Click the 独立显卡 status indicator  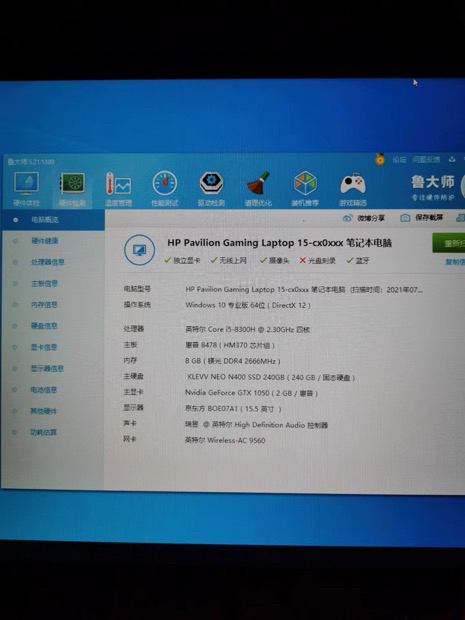pos(182,261)
